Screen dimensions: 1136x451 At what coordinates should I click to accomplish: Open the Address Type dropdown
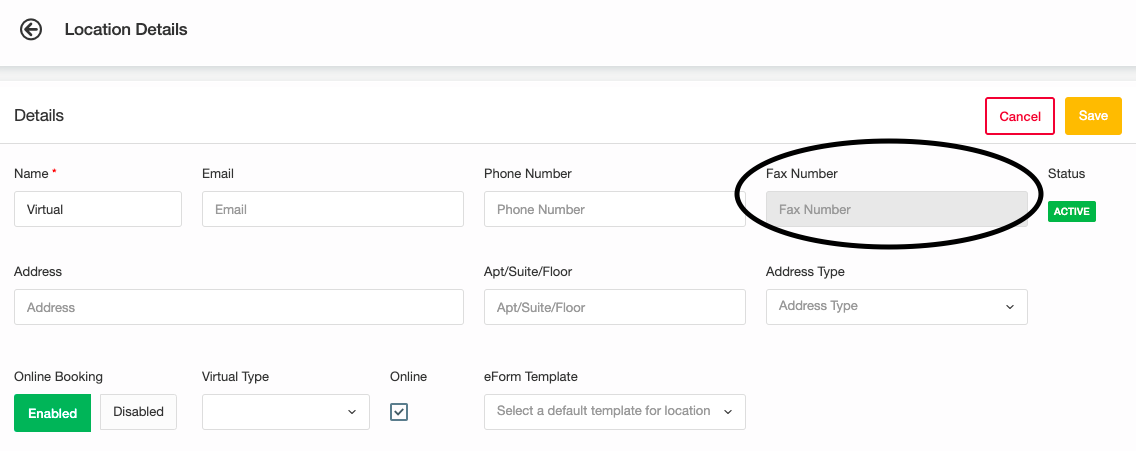point(896,307)
